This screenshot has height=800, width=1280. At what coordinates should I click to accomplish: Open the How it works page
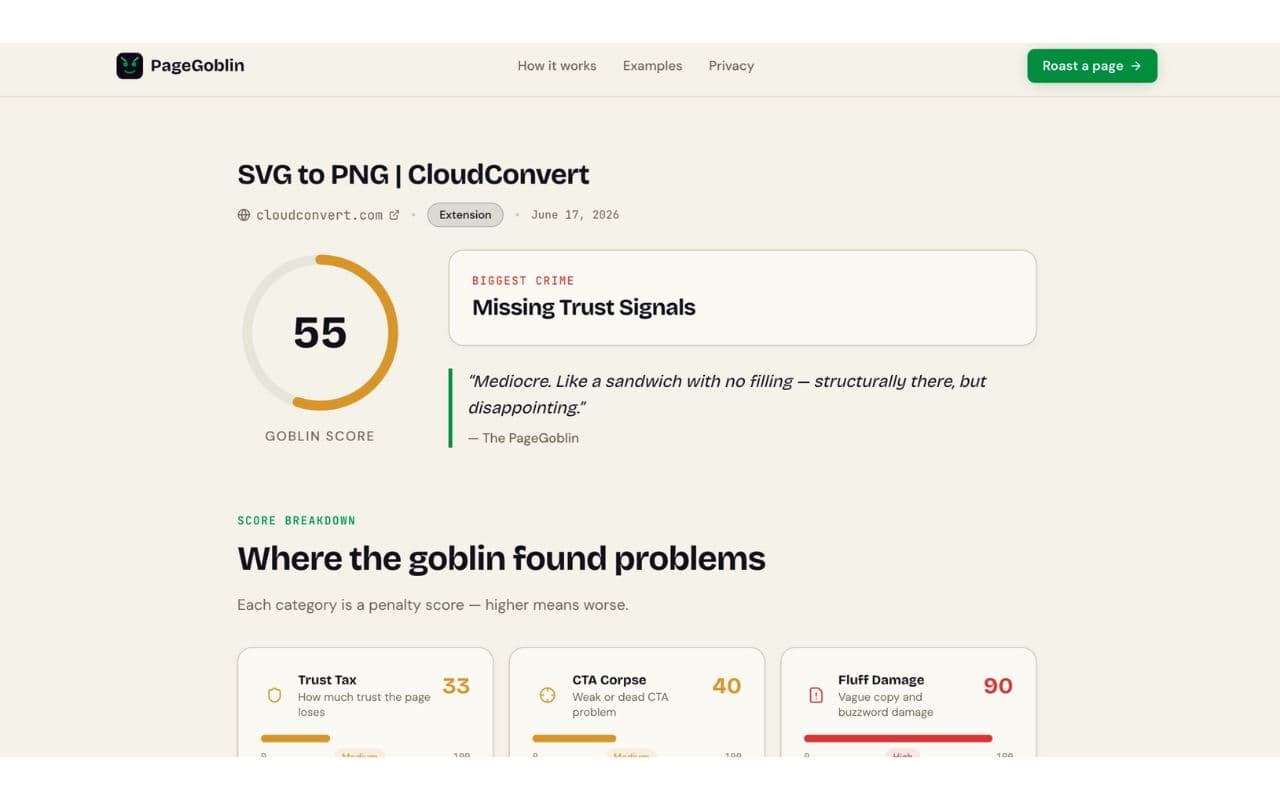click(x=557, y=66)
